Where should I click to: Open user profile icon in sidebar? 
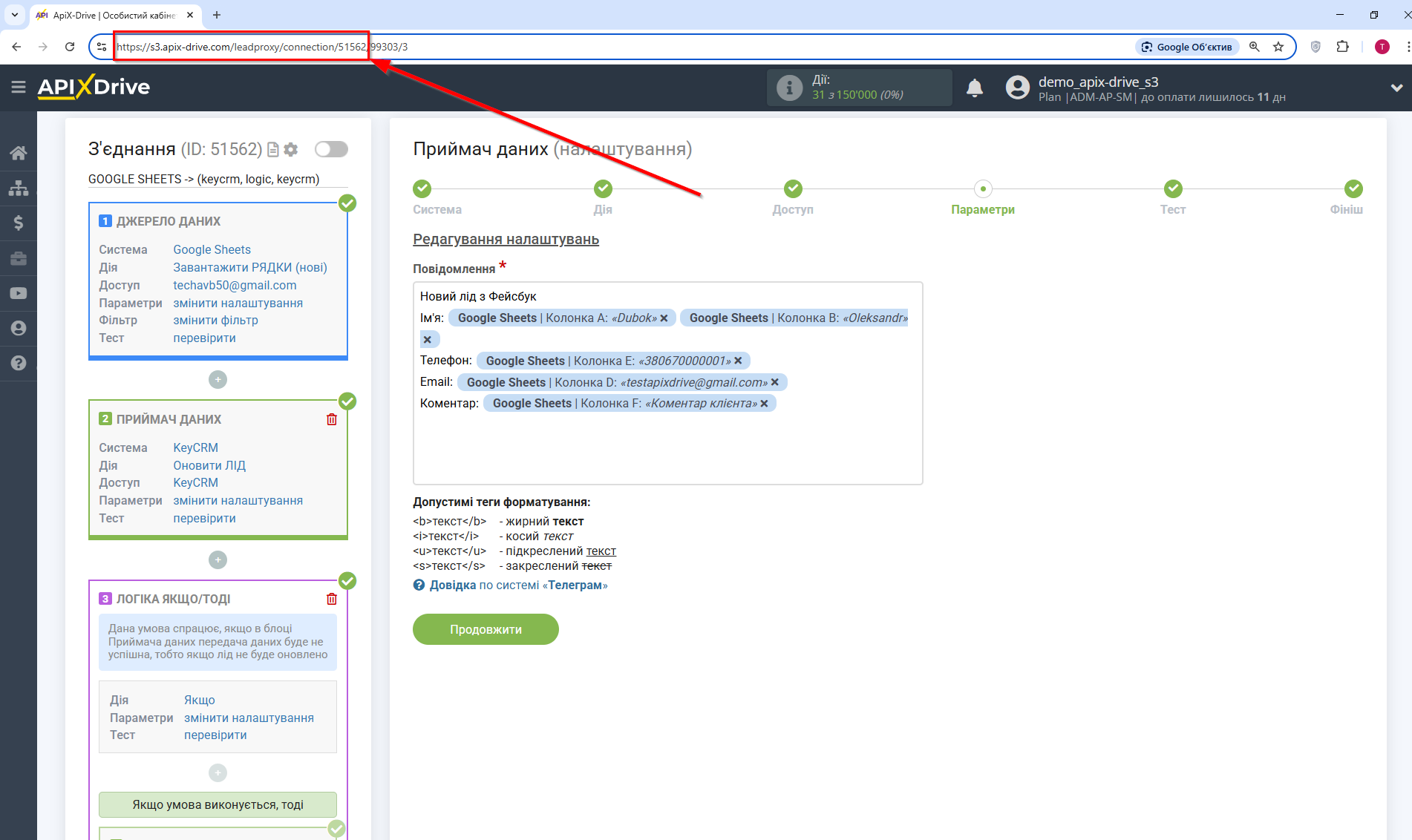pyautogui.click(x=19, y=328)
